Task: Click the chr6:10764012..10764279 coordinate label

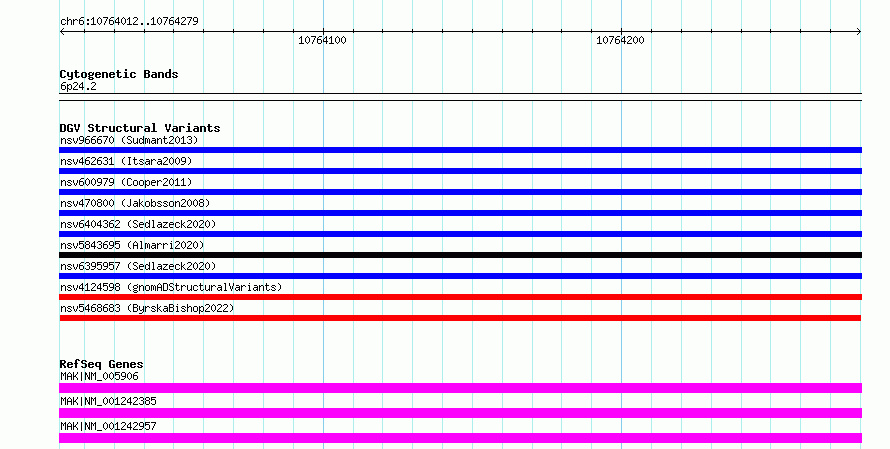Action: (129, 21)
